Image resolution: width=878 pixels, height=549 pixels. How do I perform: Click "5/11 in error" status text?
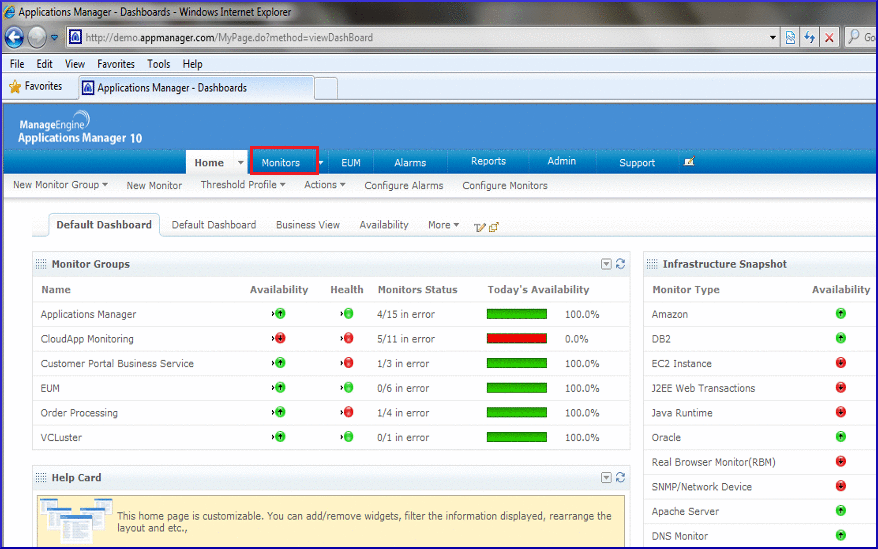tap(406, 339)
